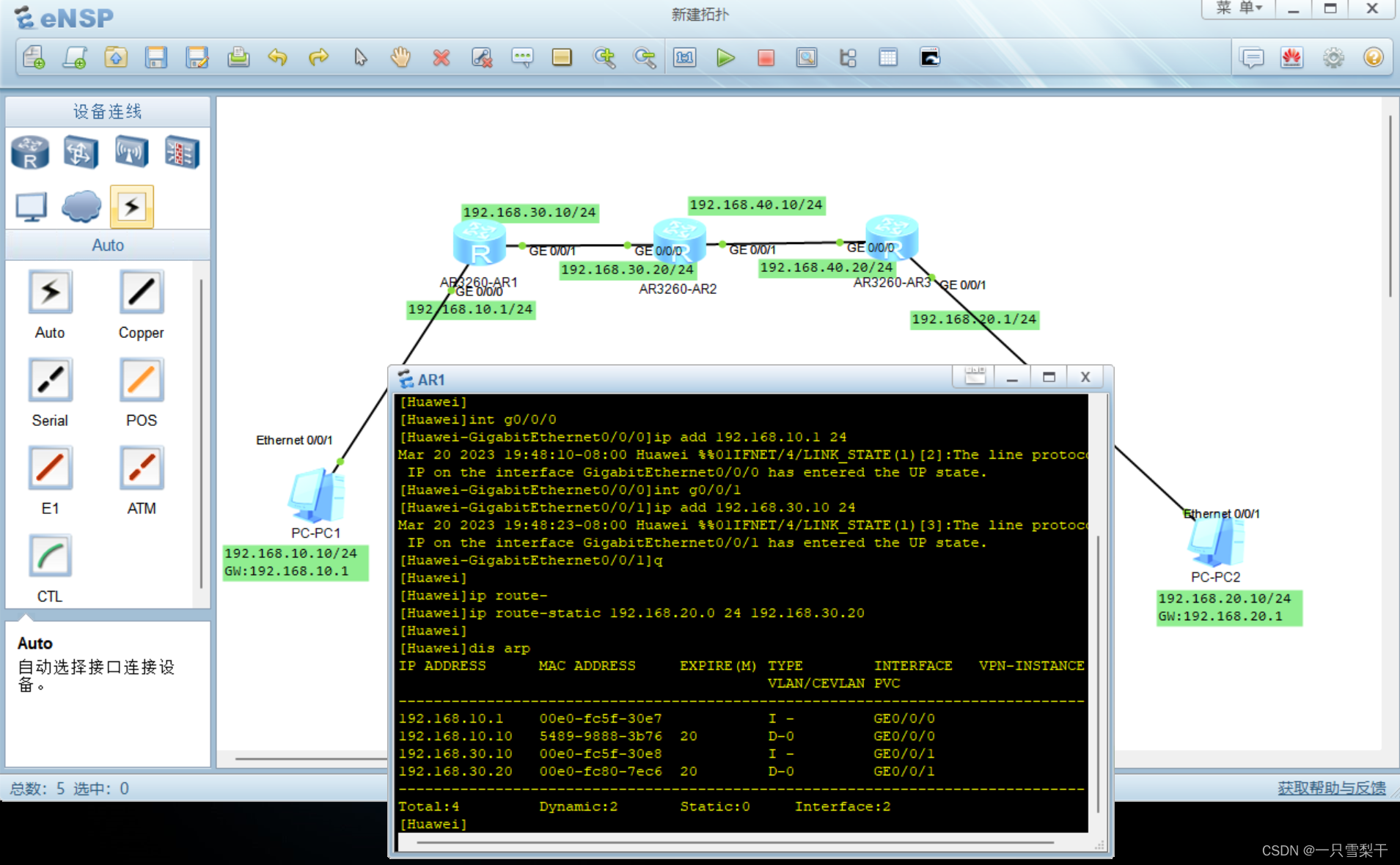Click the redo arrow icon

point(318,57)
